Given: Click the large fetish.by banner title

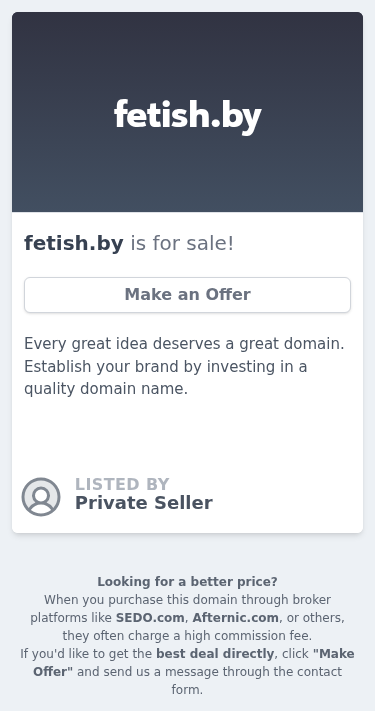Looking at the screenshot, I should tap(187, 116).
